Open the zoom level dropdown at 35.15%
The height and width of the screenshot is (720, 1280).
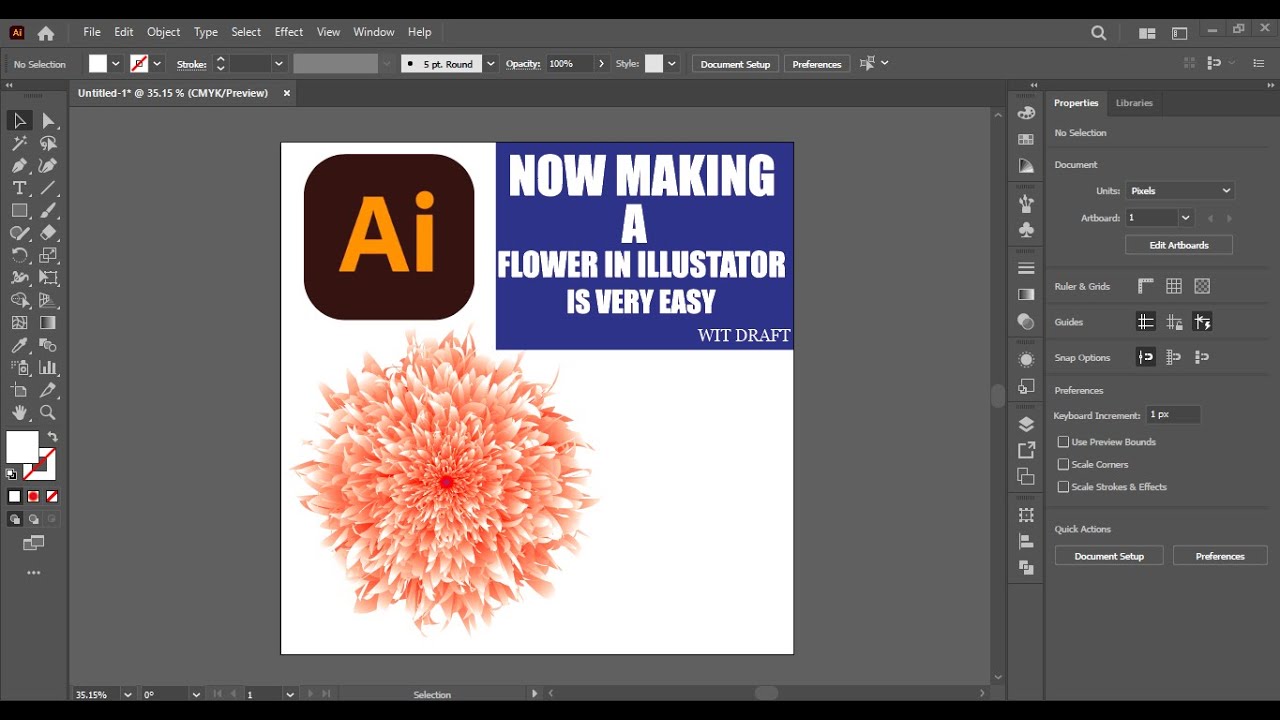click(x=127, y=694)
